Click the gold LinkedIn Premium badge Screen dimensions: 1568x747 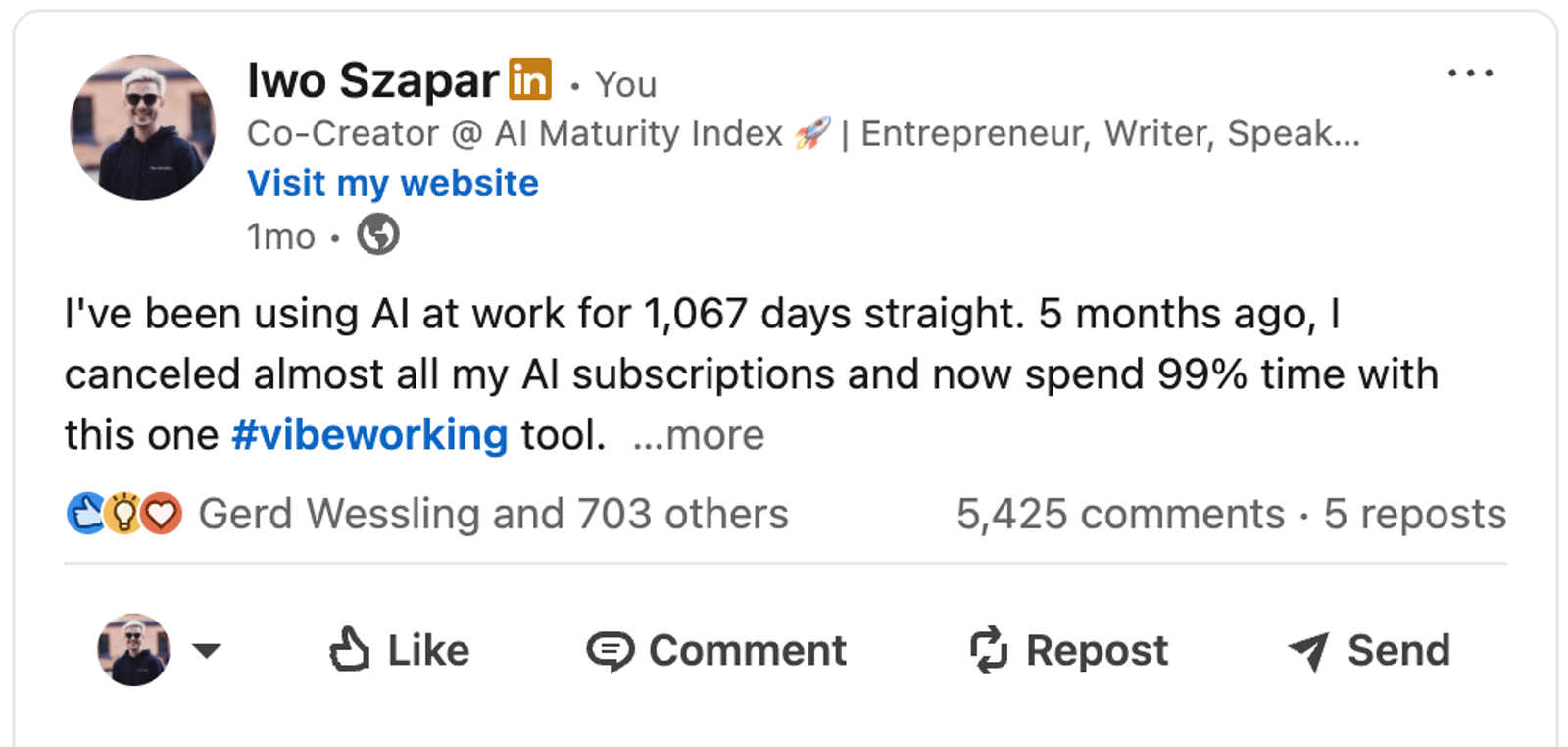[x=529, y=79]
